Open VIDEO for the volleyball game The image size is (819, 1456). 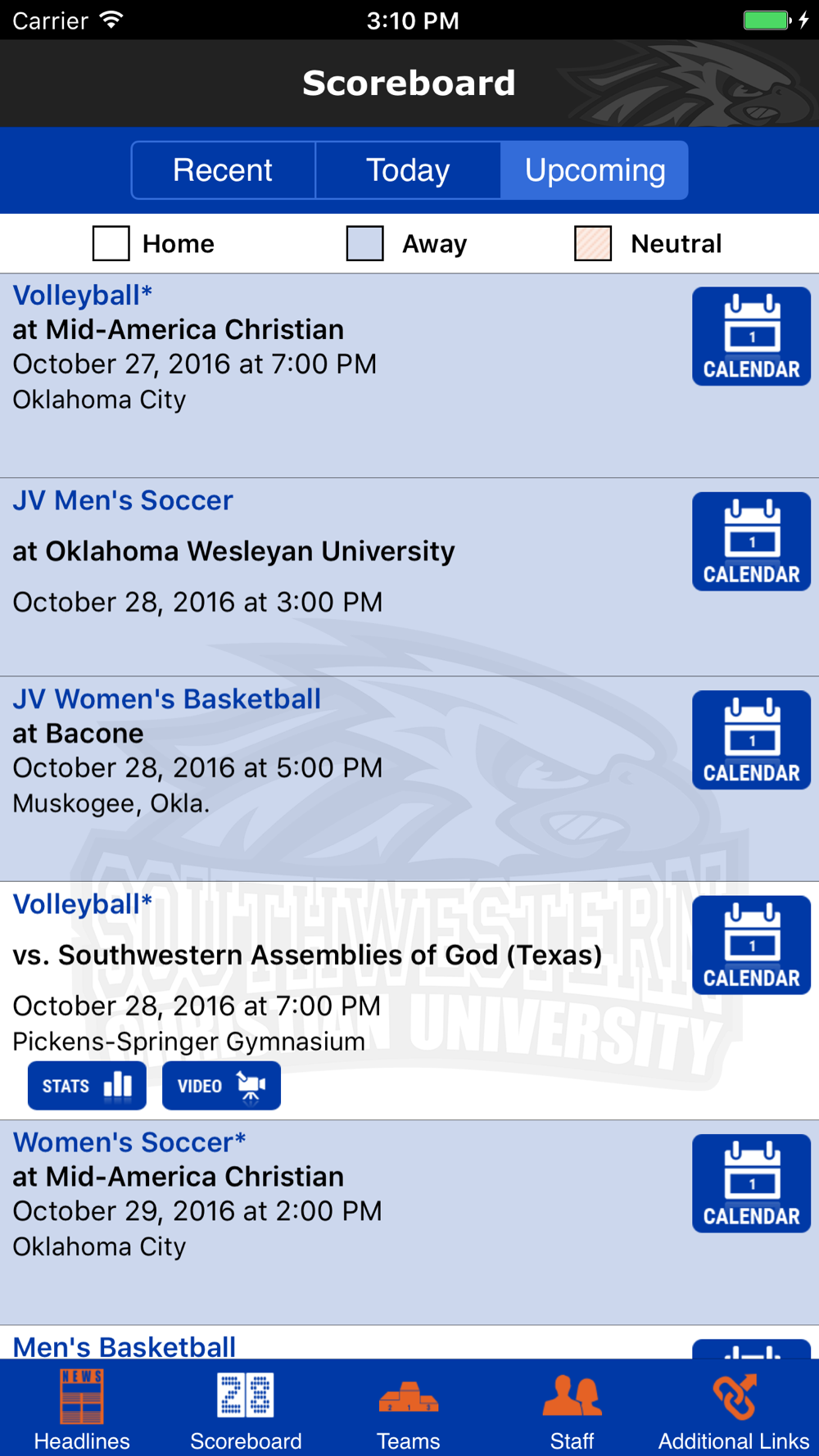[x=221, y=1086]
